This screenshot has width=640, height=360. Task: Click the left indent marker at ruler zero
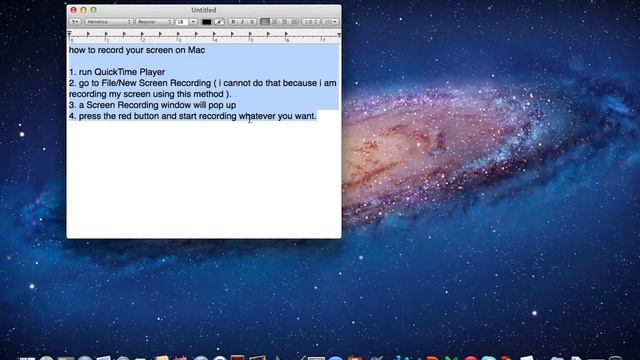(69, 34)
